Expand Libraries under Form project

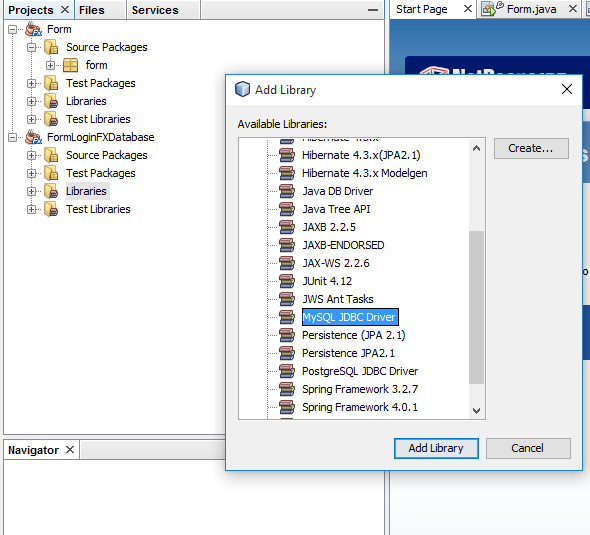tap(32, 101)
